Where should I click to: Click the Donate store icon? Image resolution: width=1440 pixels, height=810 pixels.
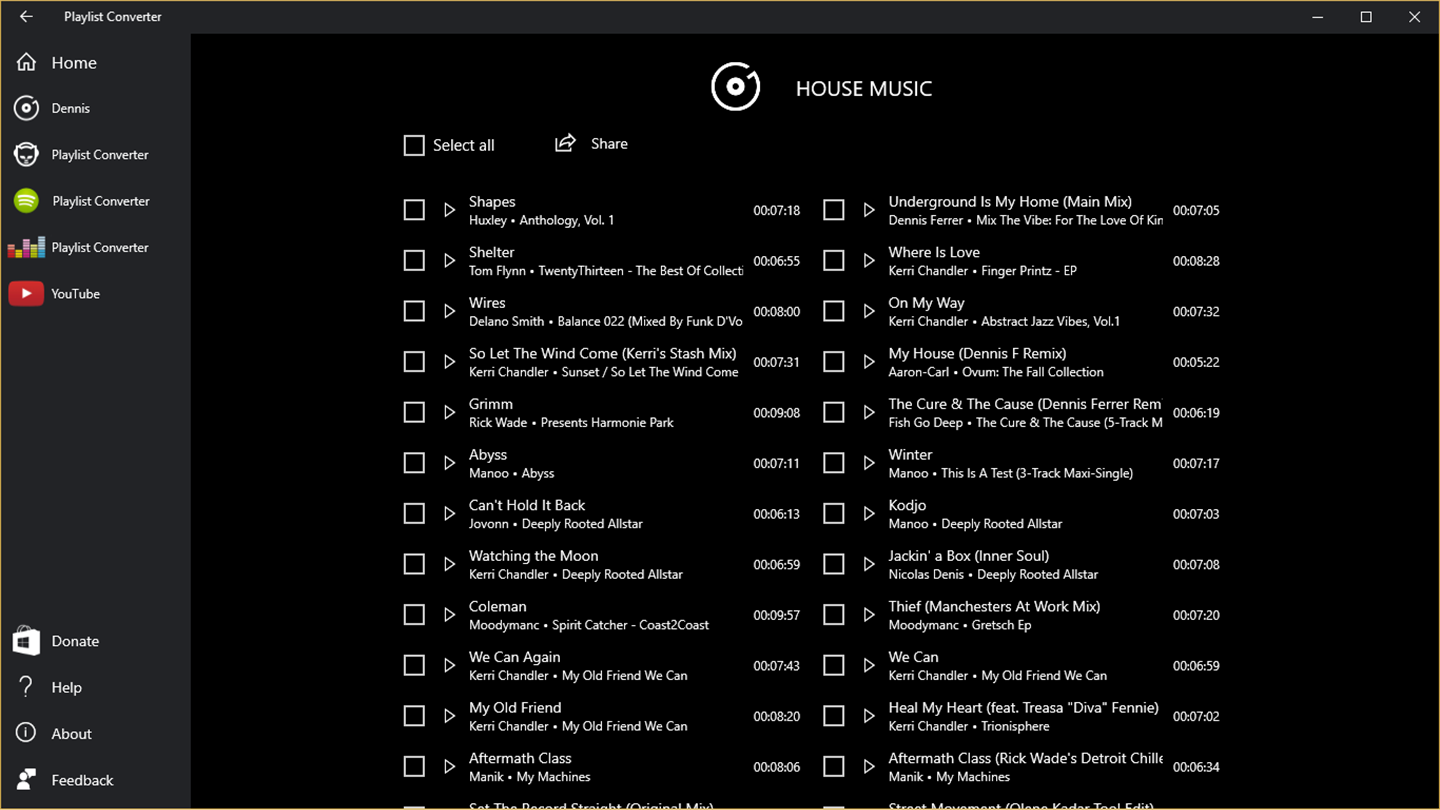coord(26,641)
